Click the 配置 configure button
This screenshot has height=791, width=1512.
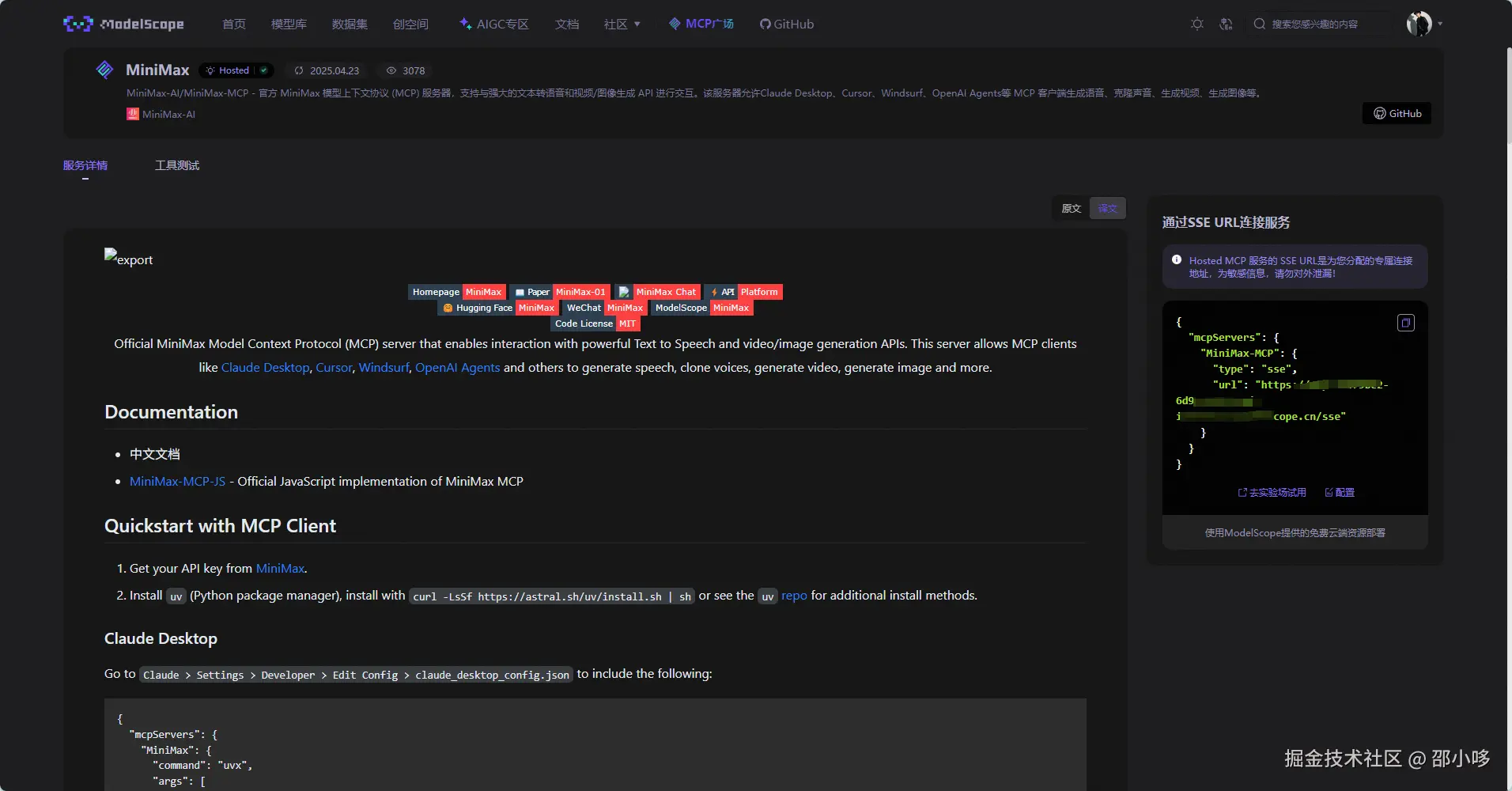point(1340,492)
